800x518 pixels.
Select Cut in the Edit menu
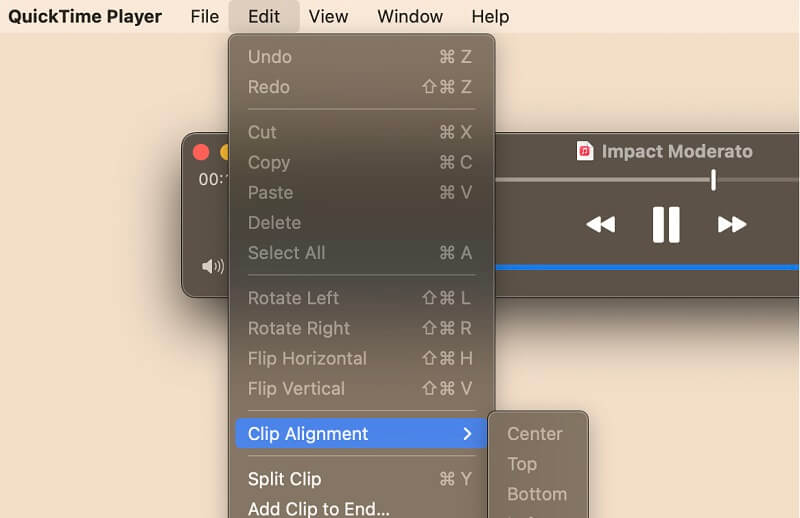pyautogui.click(x=360, y=132)
